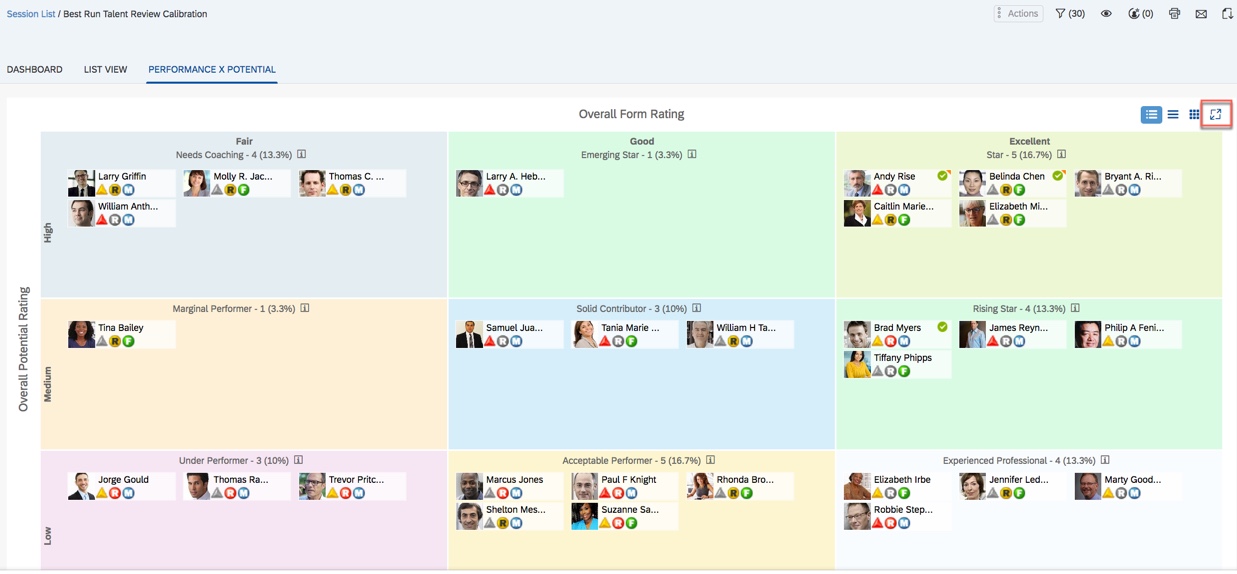
Task: Send email via the envelope icon
Action: (x=1201, y=14)
